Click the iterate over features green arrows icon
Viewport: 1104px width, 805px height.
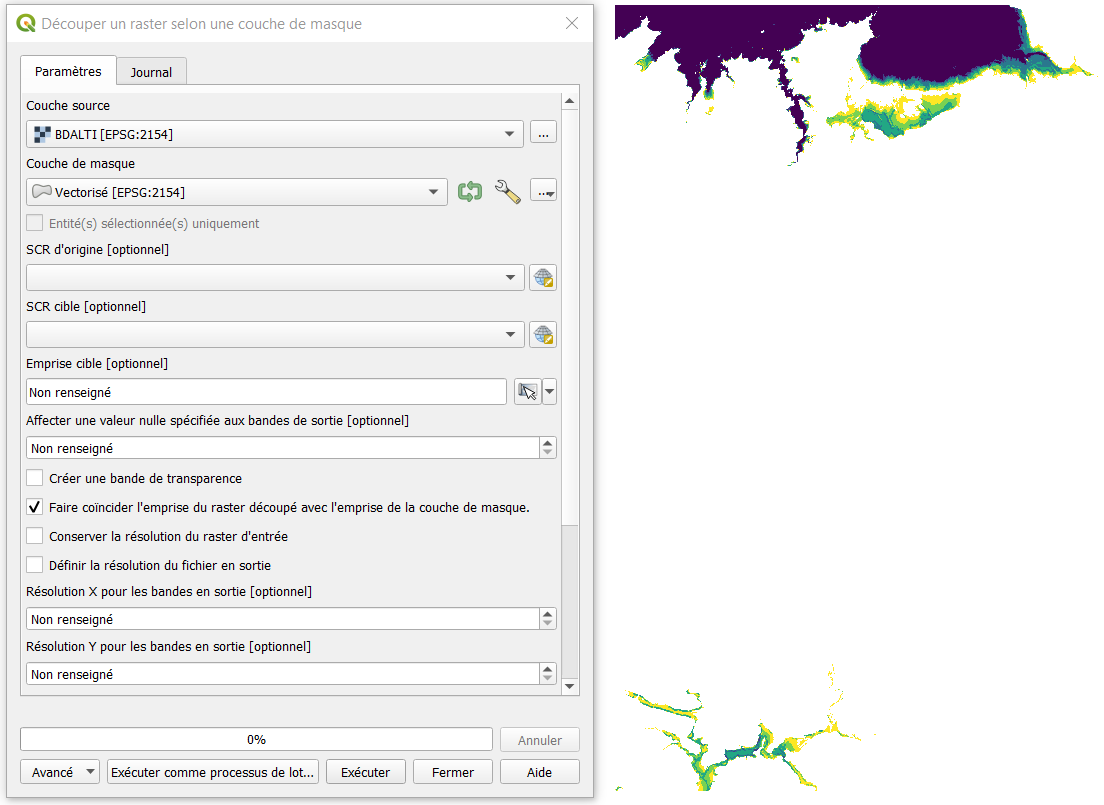[470, 192]
